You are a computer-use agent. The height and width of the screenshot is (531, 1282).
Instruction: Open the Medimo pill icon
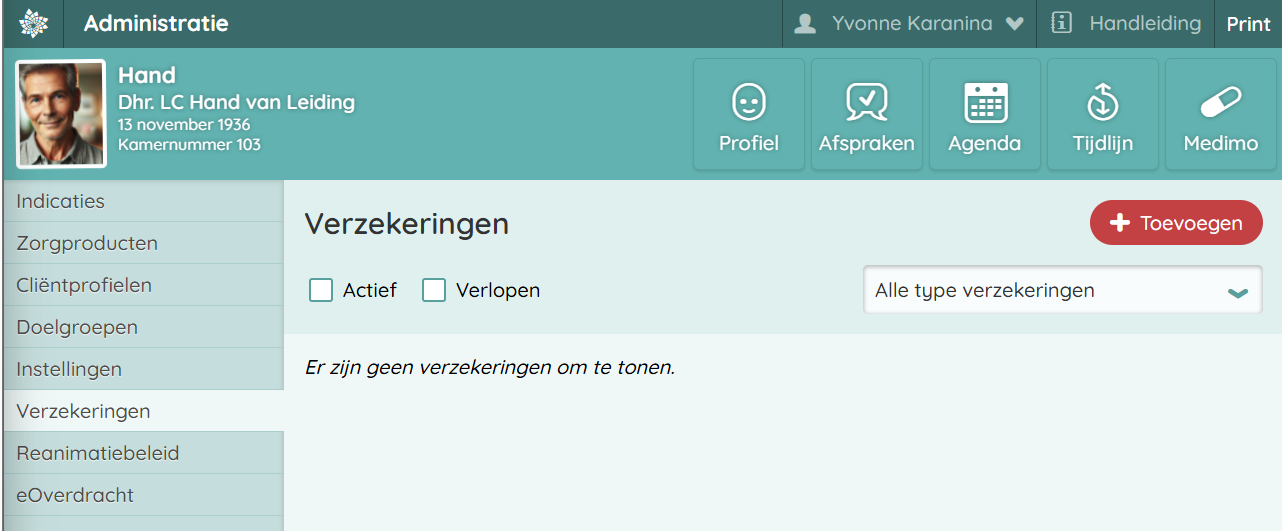(1220, 102)
